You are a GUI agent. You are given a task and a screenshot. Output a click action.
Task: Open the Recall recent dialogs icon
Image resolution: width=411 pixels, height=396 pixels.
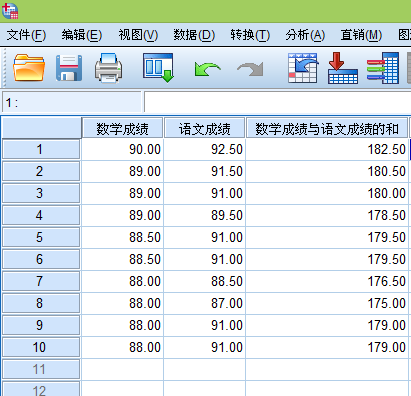coord(158,68)
